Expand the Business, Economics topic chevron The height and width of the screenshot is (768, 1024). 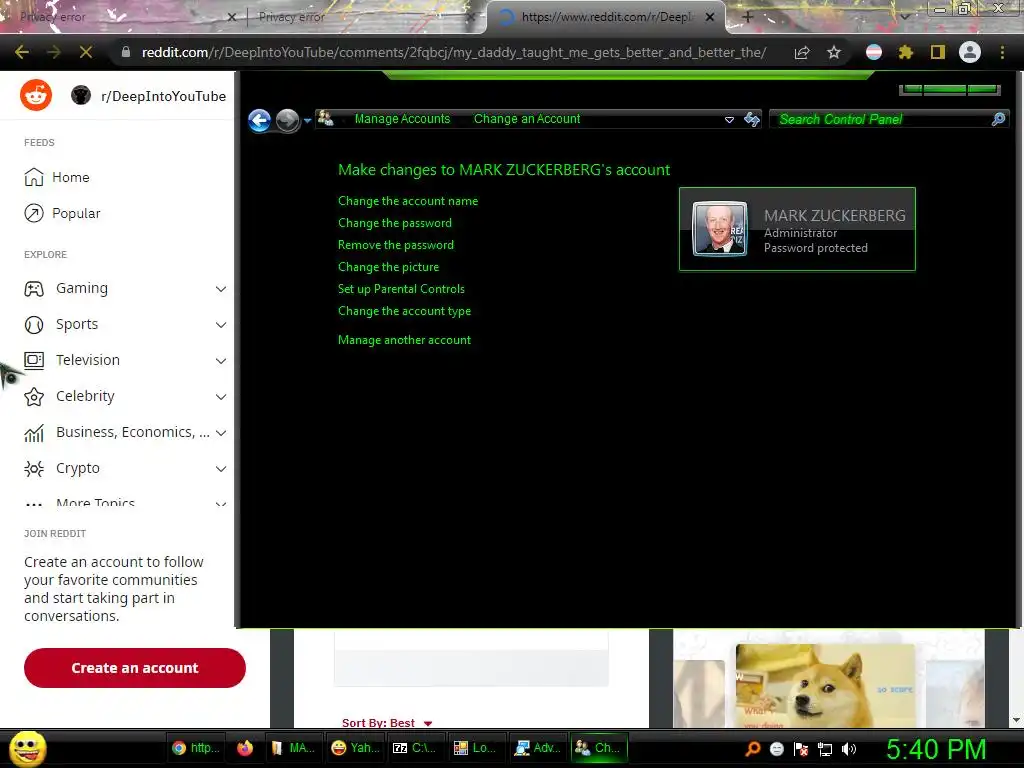(221, 432)
